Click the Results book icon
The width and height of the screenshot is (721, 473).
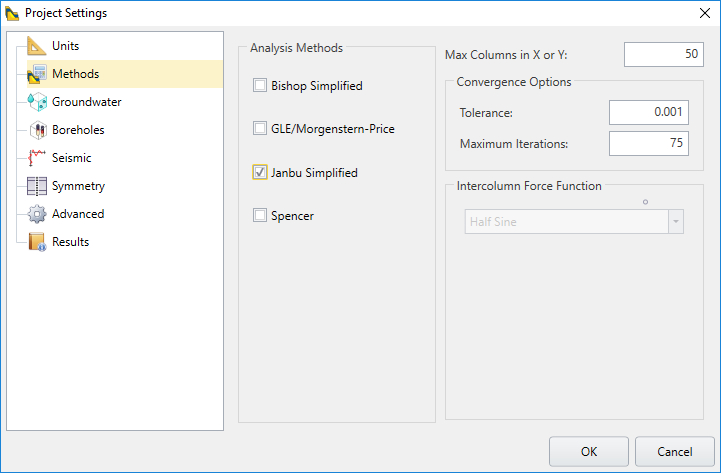pyautogui.click(x=37, y=242)
